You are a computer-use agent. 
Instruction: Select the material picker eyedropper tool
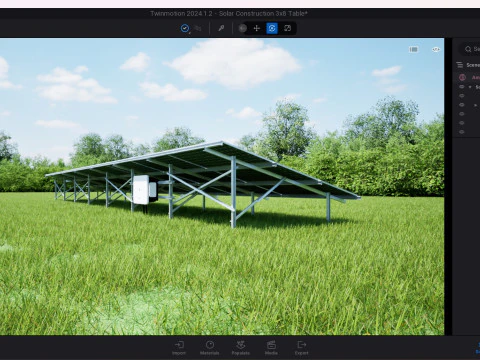pos(221,28)
